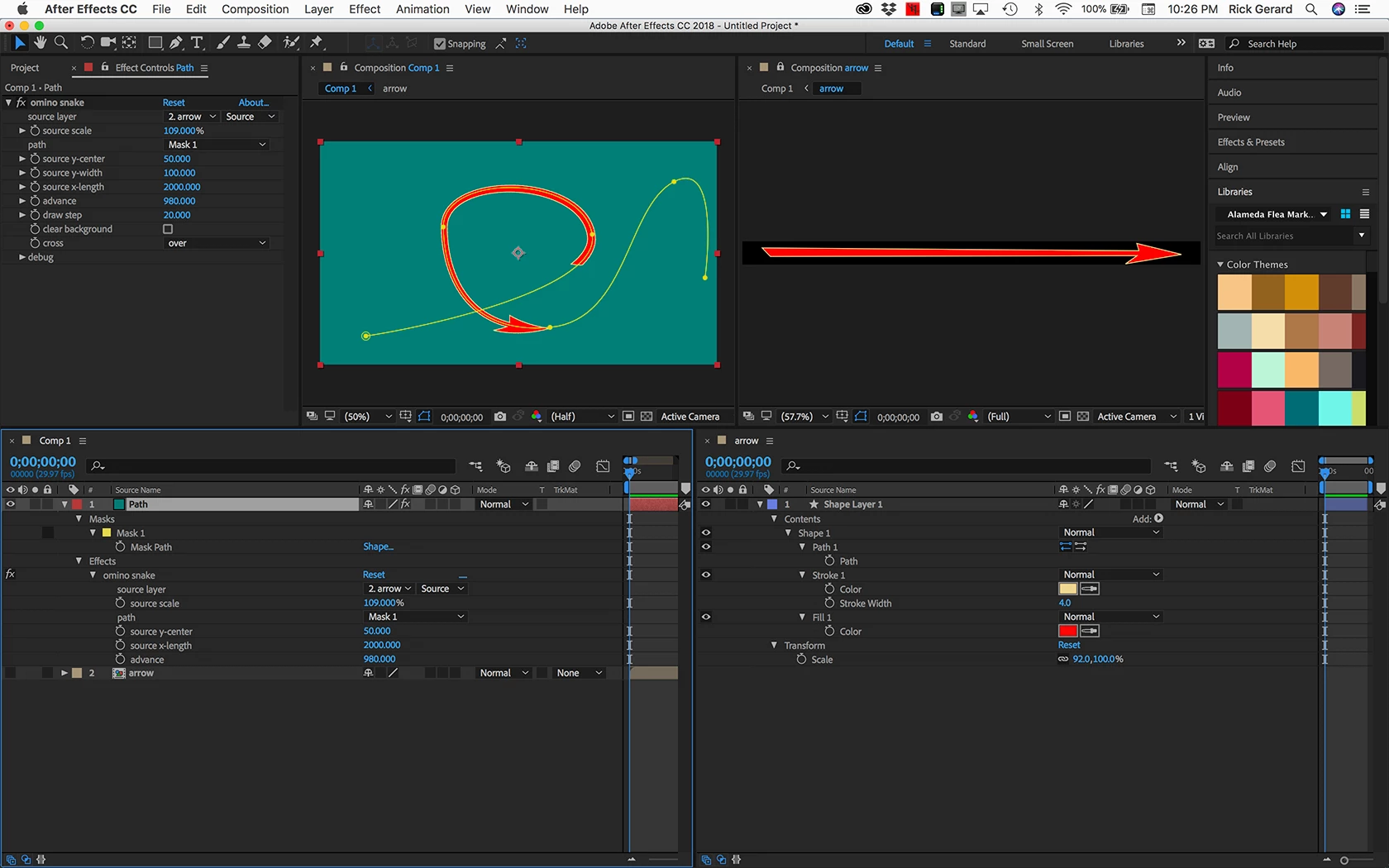1389x868 pixels.
Task: Click the yellow Mask 1 color label
Action: (x=106, y=533)
